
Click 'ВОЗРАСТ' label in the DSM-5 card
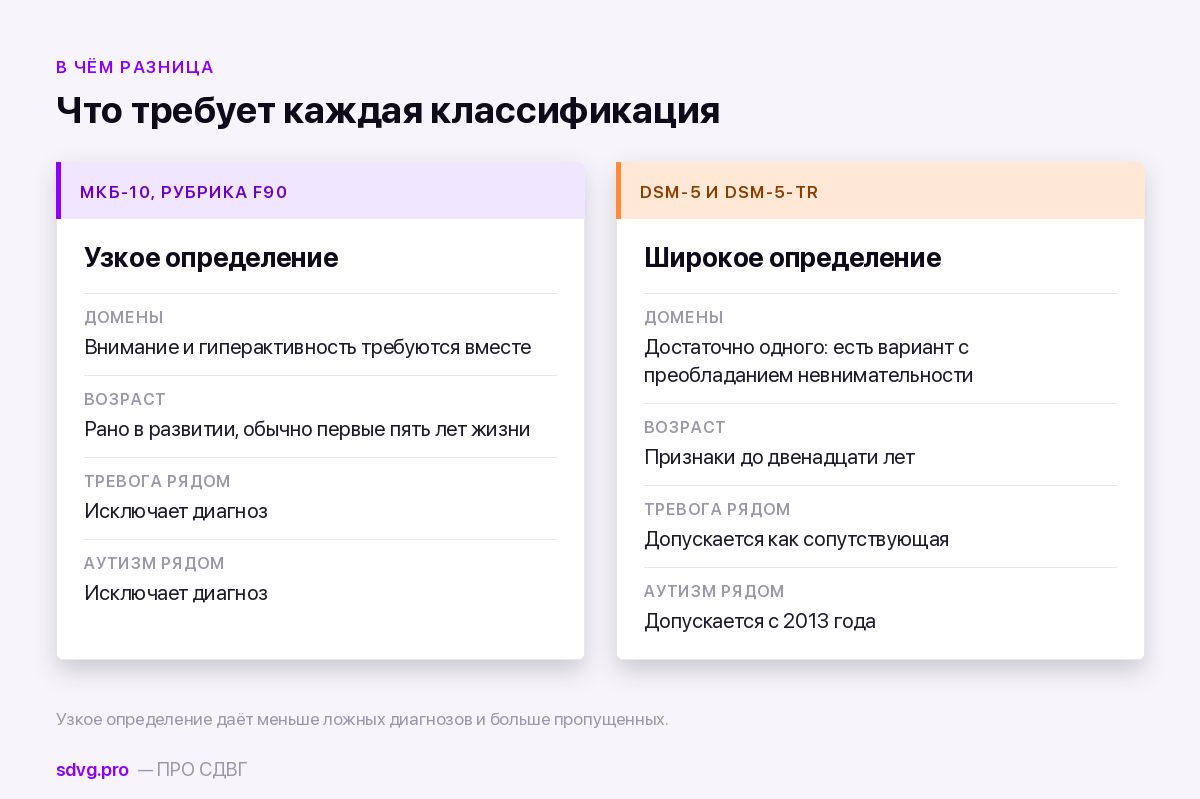[685, 427]
